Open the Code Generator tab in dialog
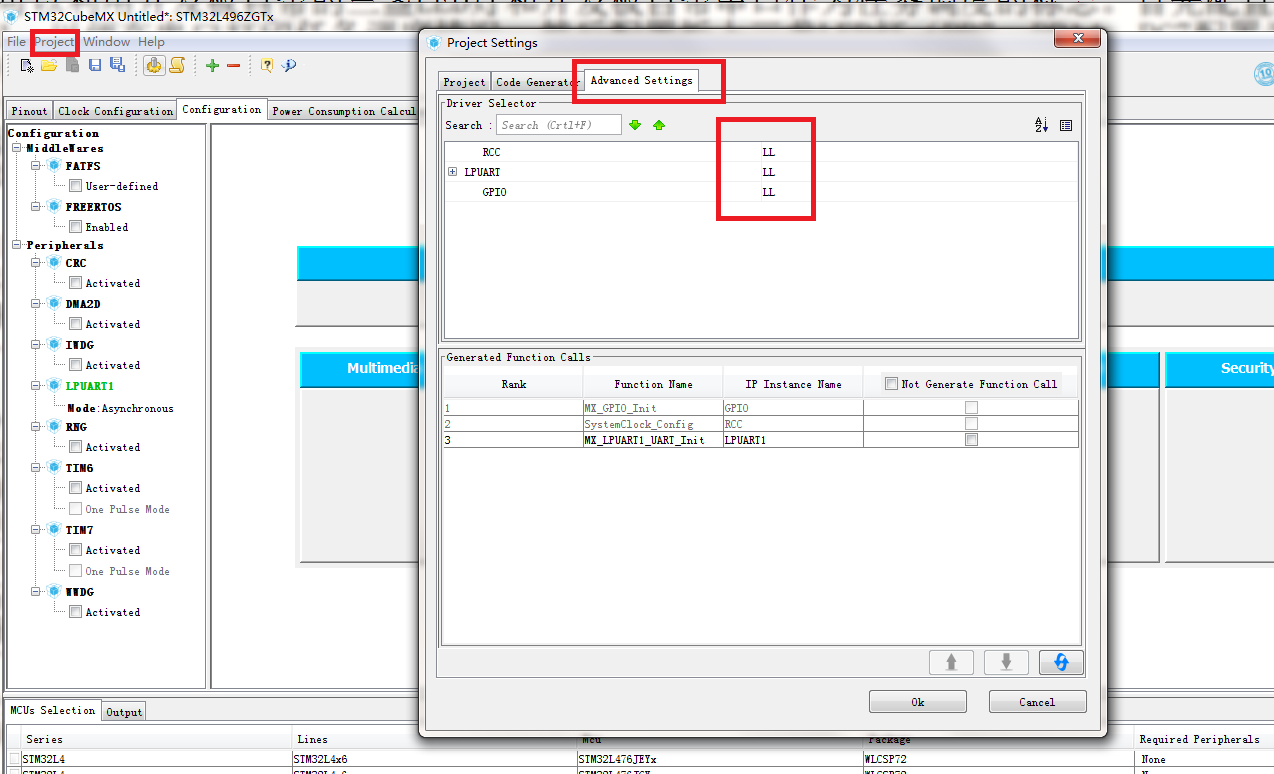Viewport: 1274px width, 774px height. [x=535, y=82]
